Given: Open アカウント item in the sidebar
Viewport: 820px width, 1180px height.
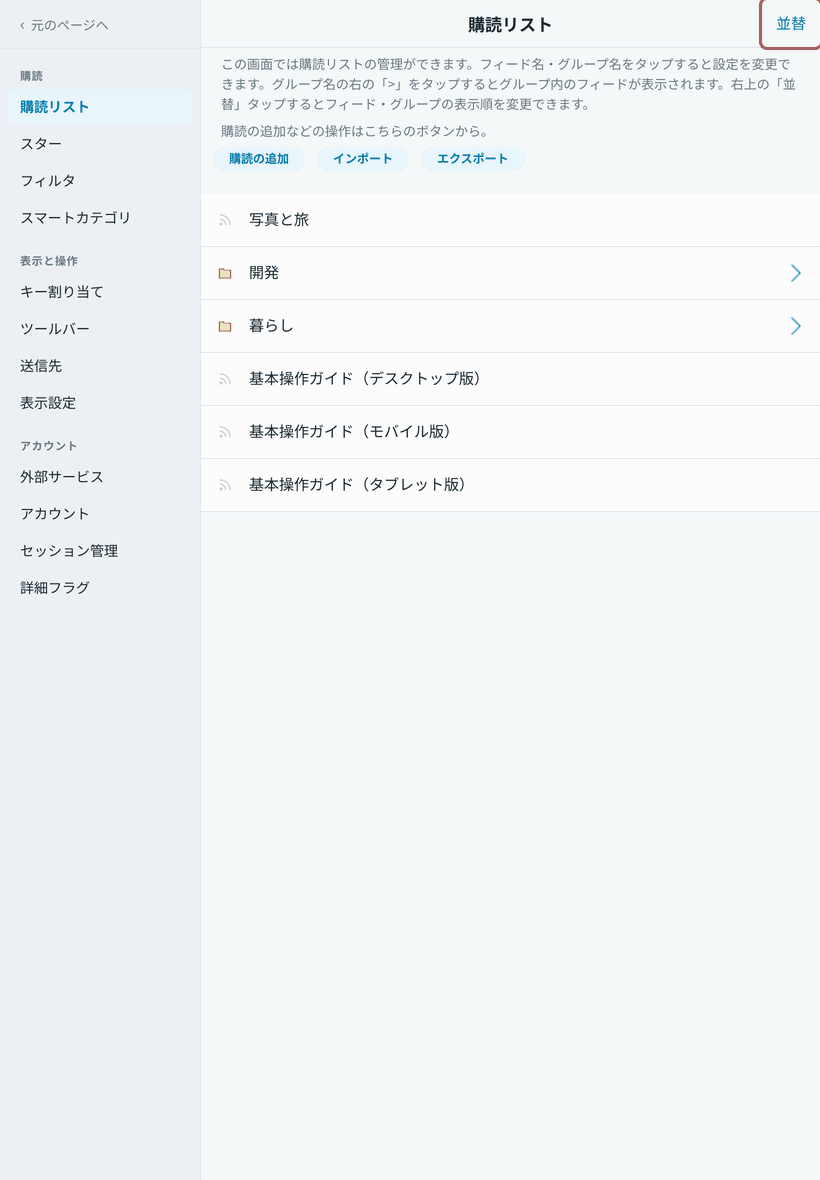Looking at the screenshot, I should (100, 514).
